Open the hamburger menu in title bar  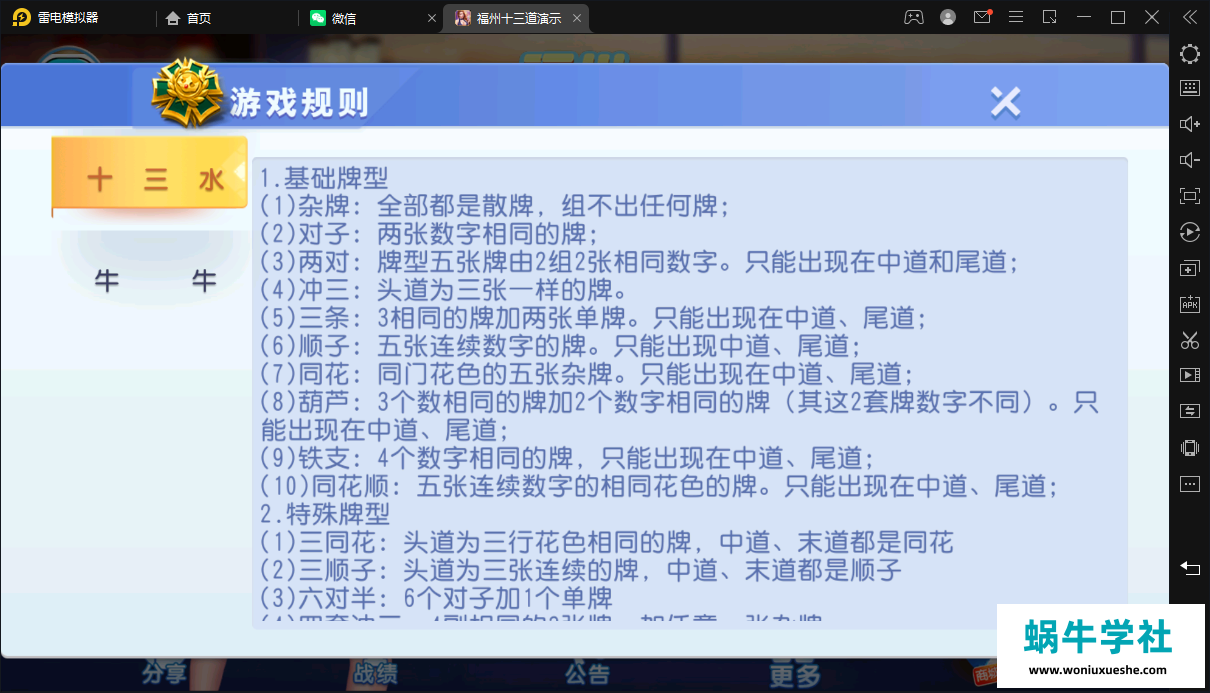[1016, 16]
